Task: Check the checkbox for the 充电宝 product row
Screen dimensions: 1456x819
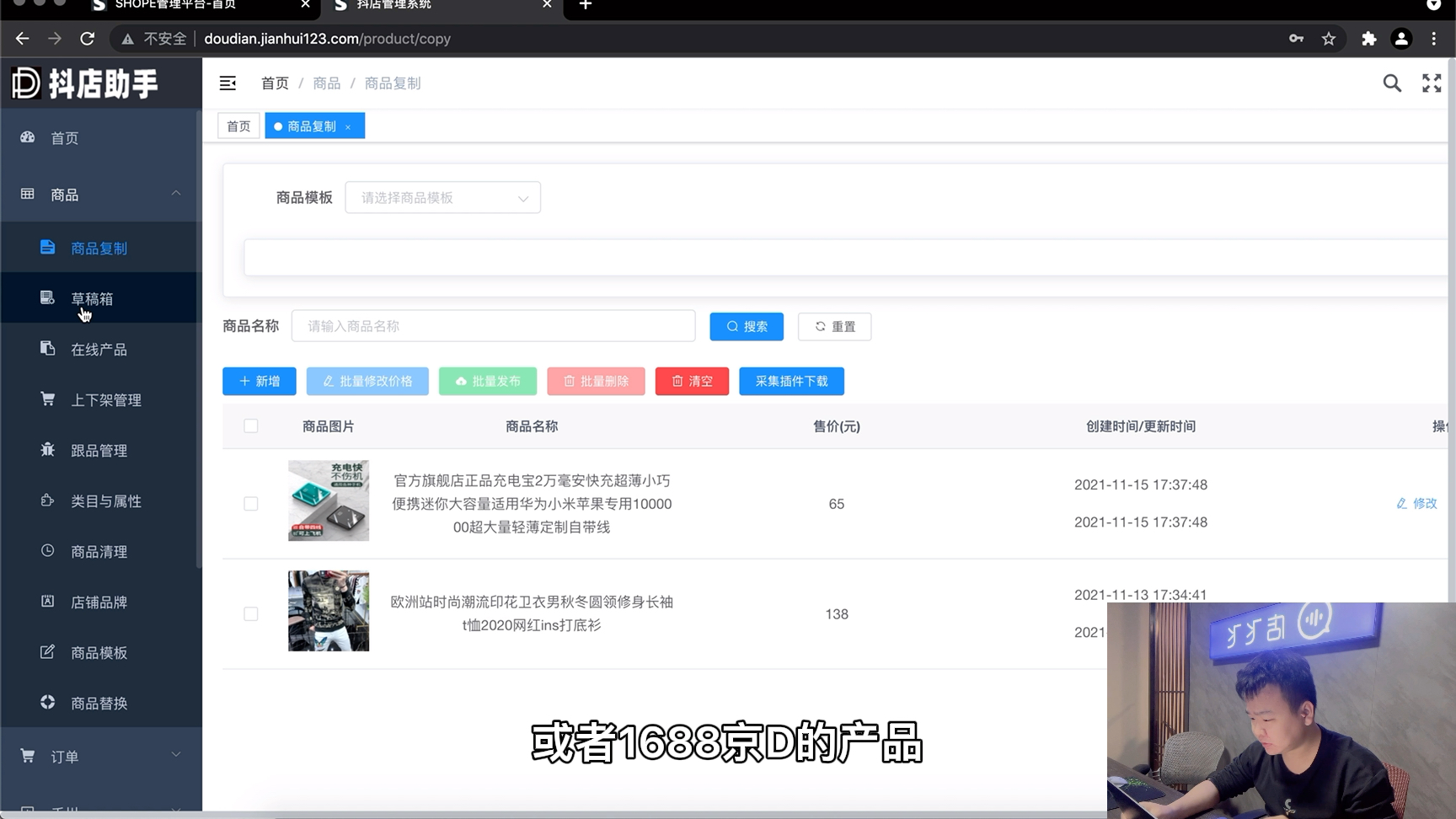Action: point(251,503)
